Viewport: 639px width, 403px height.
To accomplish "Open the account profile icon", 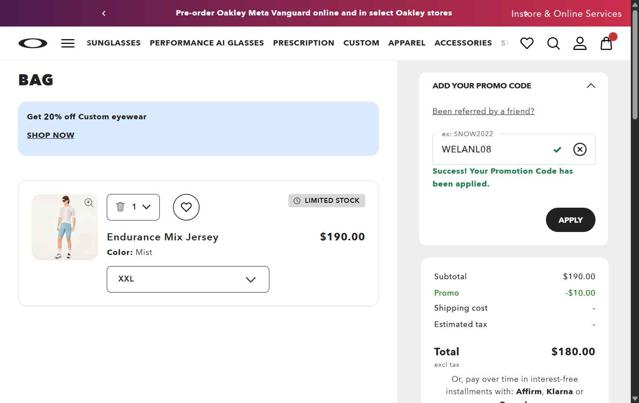I will (x=580, y=43).
